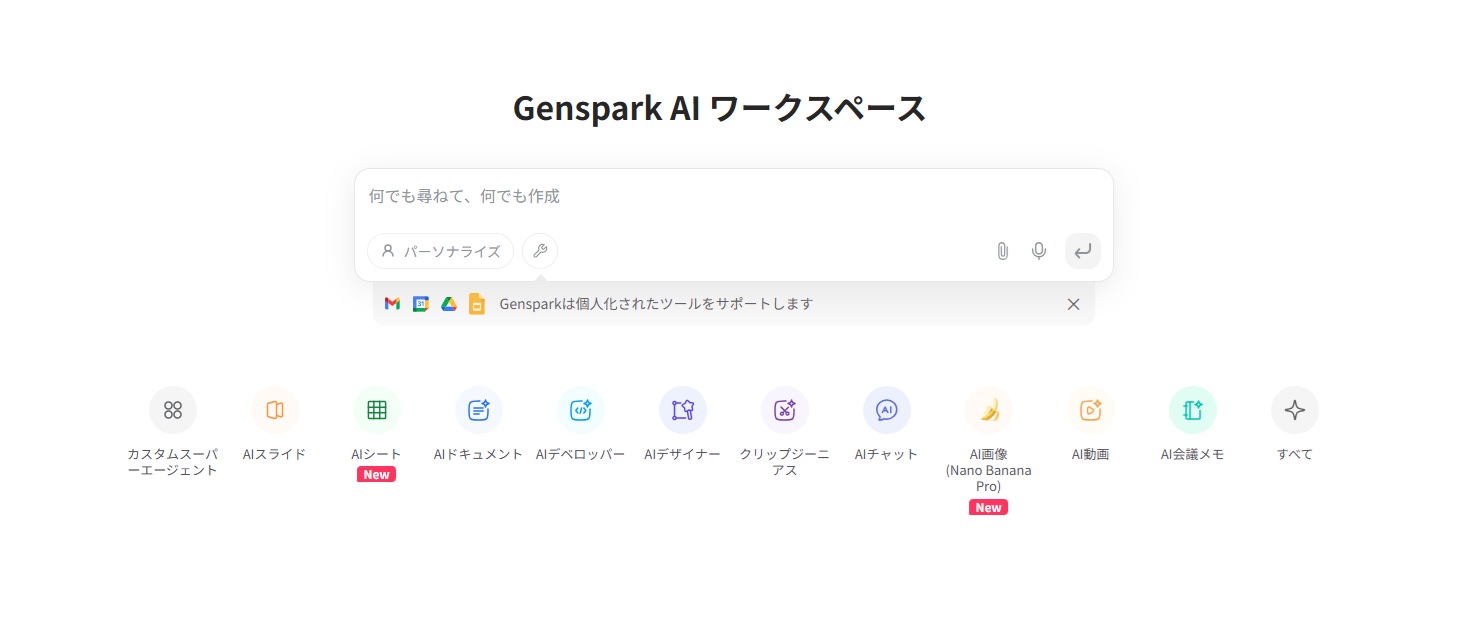Click the パーソナライズ button

tap(441, 251)
